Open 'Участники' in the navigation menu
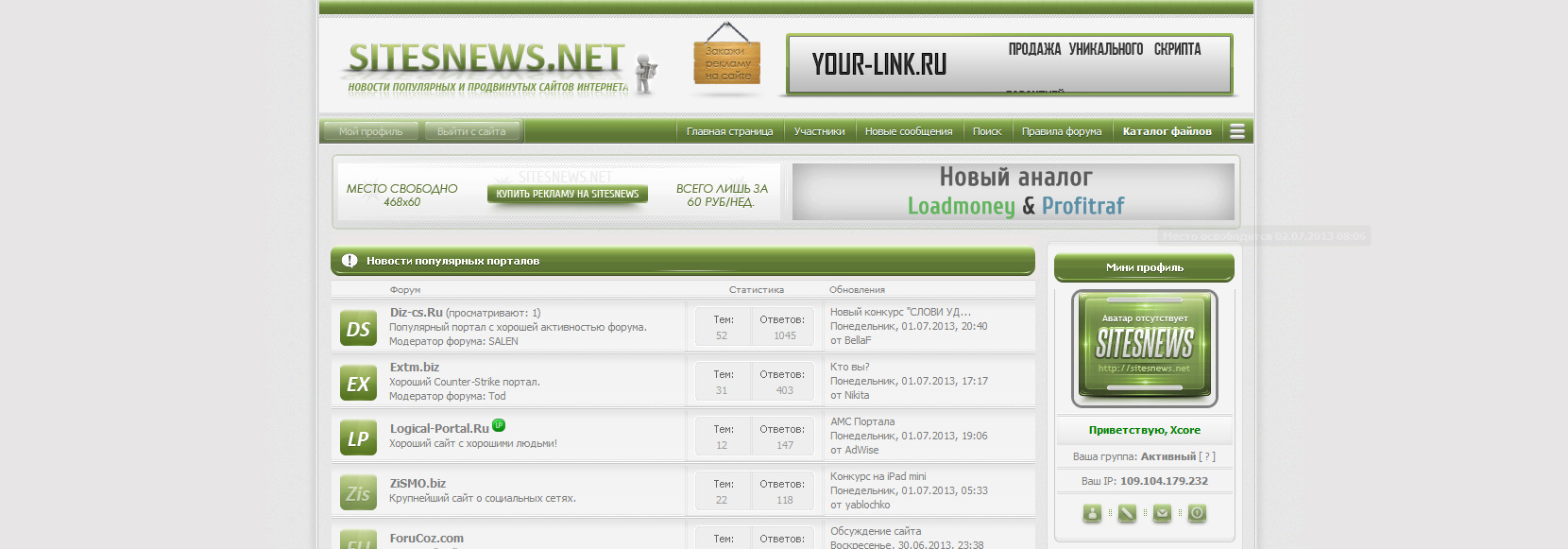Viewport: 1568px width, 549px height. tap(819, 131)
